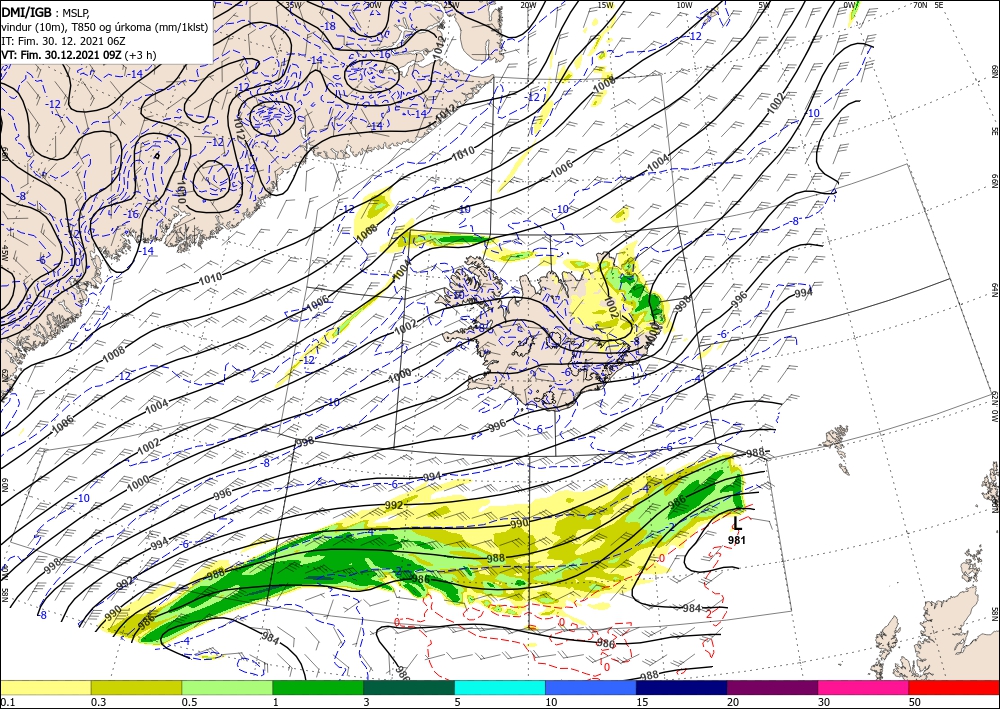The width and height of the screenshot is (1000, 709).
Task: Click the '70N 5E' corner grid label
Action: [x=927, y=4]
